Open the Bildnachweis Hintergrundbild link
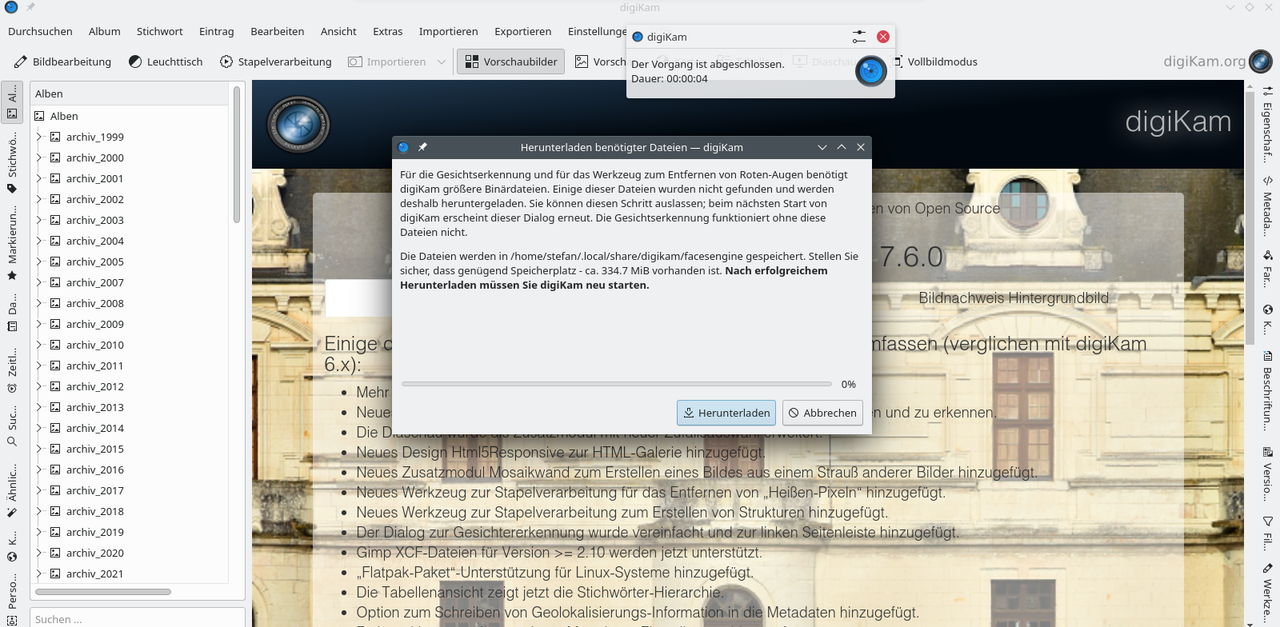The width and height of the screenshot is (1280, 627). (1013, 298)
